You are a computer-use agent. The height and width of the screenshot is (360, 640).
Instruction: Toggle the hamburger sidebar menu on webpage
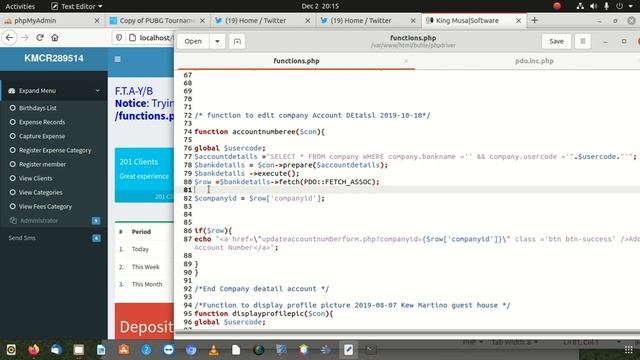pos(118,59)
